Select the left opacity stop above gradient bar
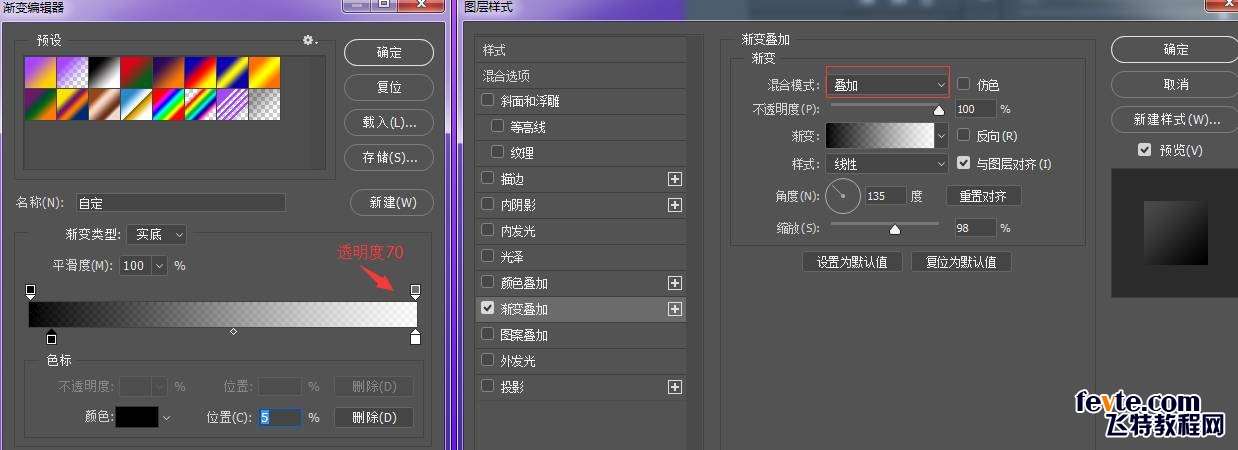1238x450 pixels. pyautogui.click(x=31, y=291)
